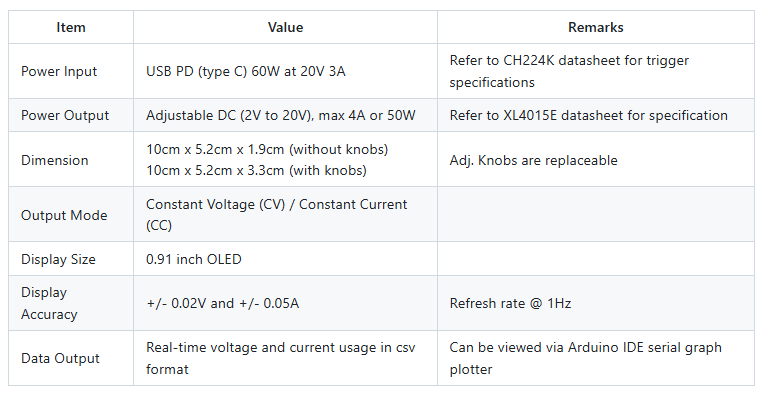Click the XL4015E datasheet remark
The width and height of the screenshot is (765, 393).
tap(588, 115)
